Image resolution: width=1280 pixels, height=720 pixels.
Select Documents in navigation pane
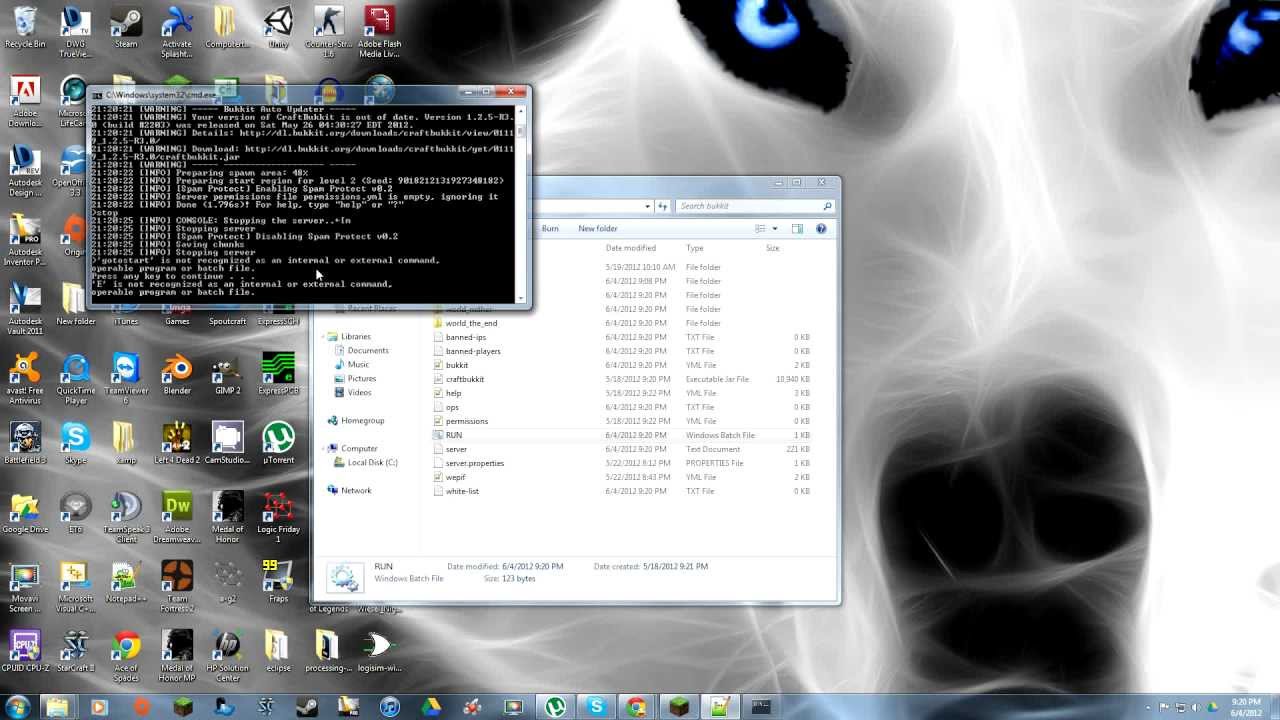tap(368, 351)
